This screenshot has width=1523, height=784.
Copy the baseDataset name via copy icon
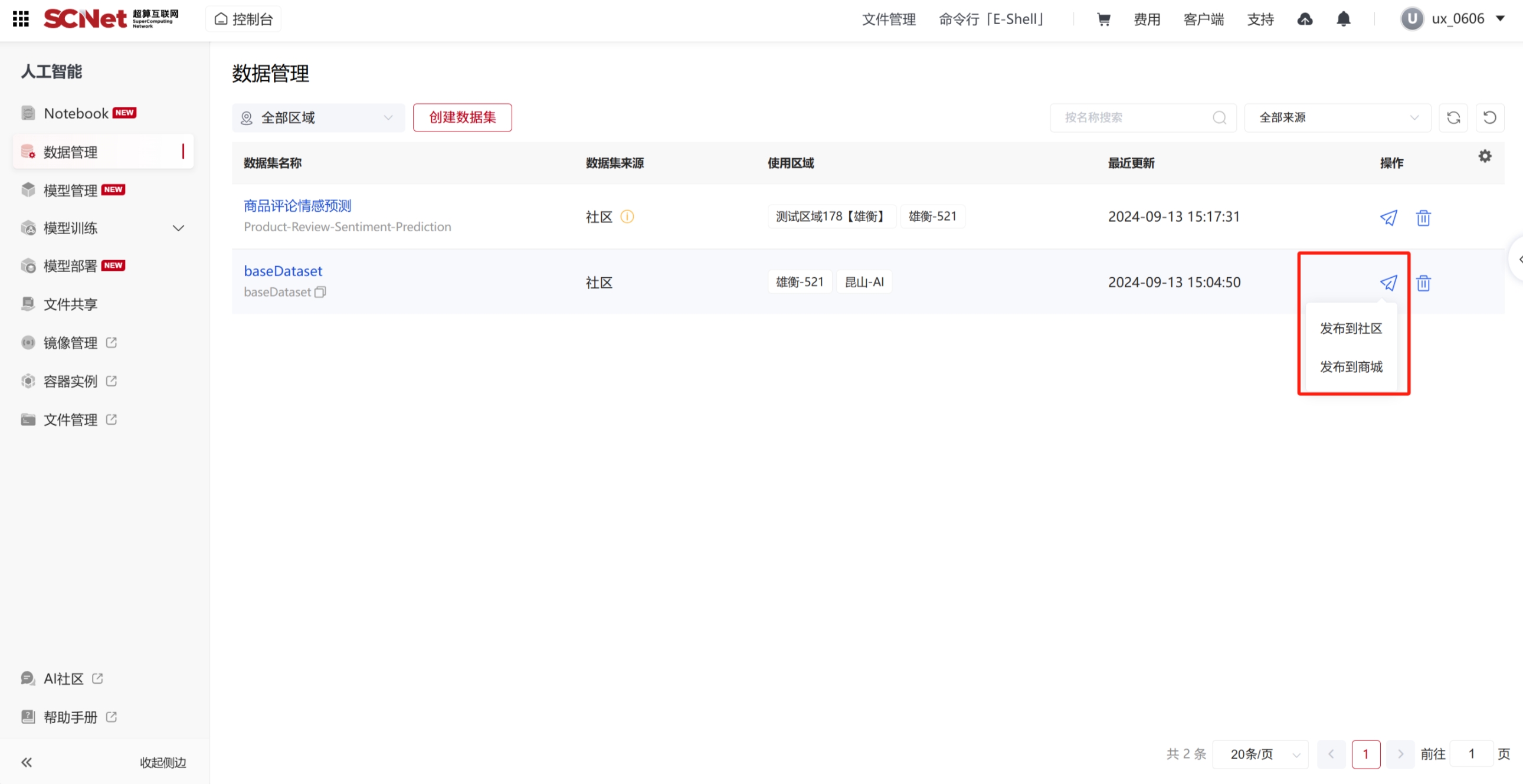pyautogui.click(x=320, y=292)
